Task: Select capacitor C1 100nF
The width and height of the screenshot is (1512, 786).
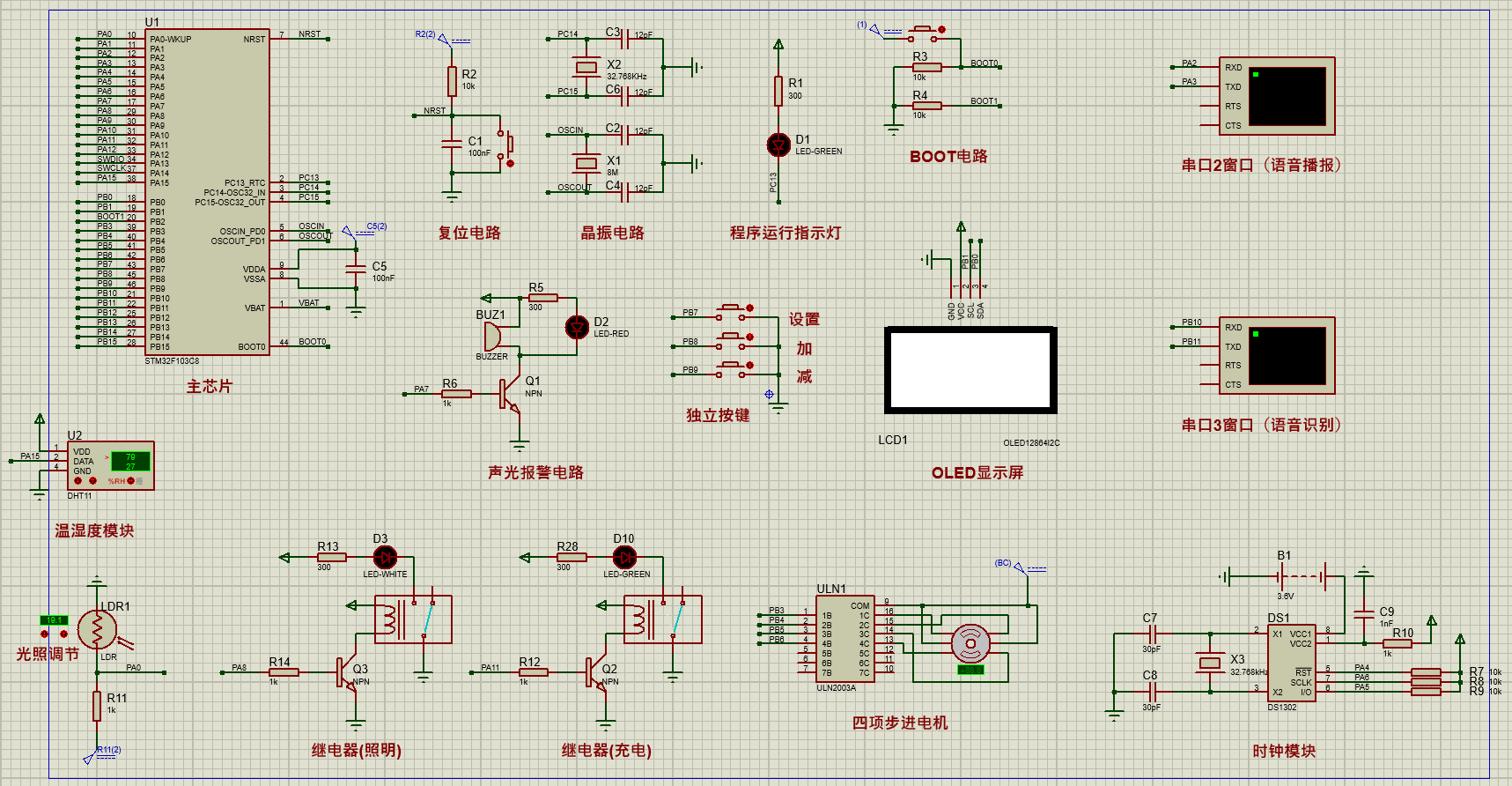Action: pyautogui.click(x=452, y=142)
